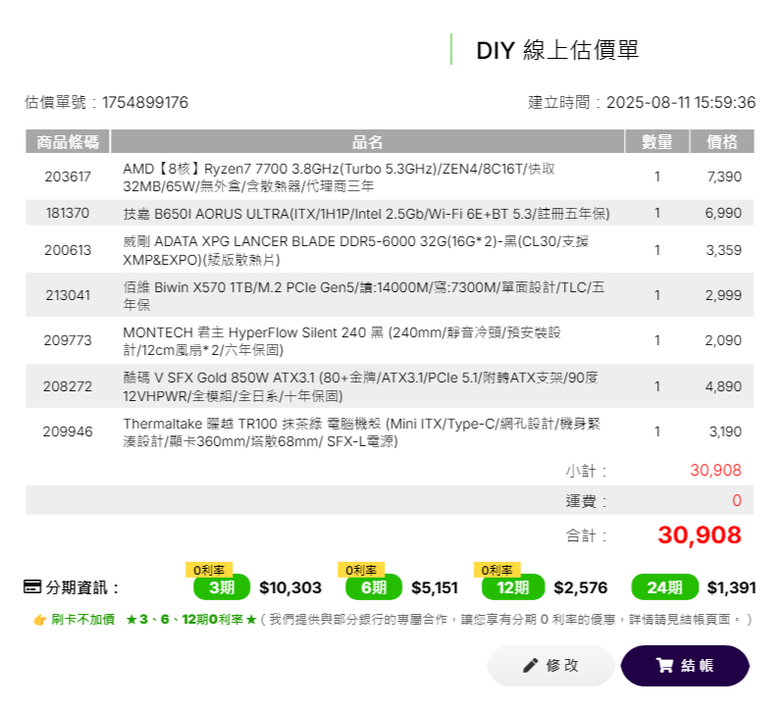Screen dimensions: 780x710
Task: Click product code 181370
Action: coord(68,213)
